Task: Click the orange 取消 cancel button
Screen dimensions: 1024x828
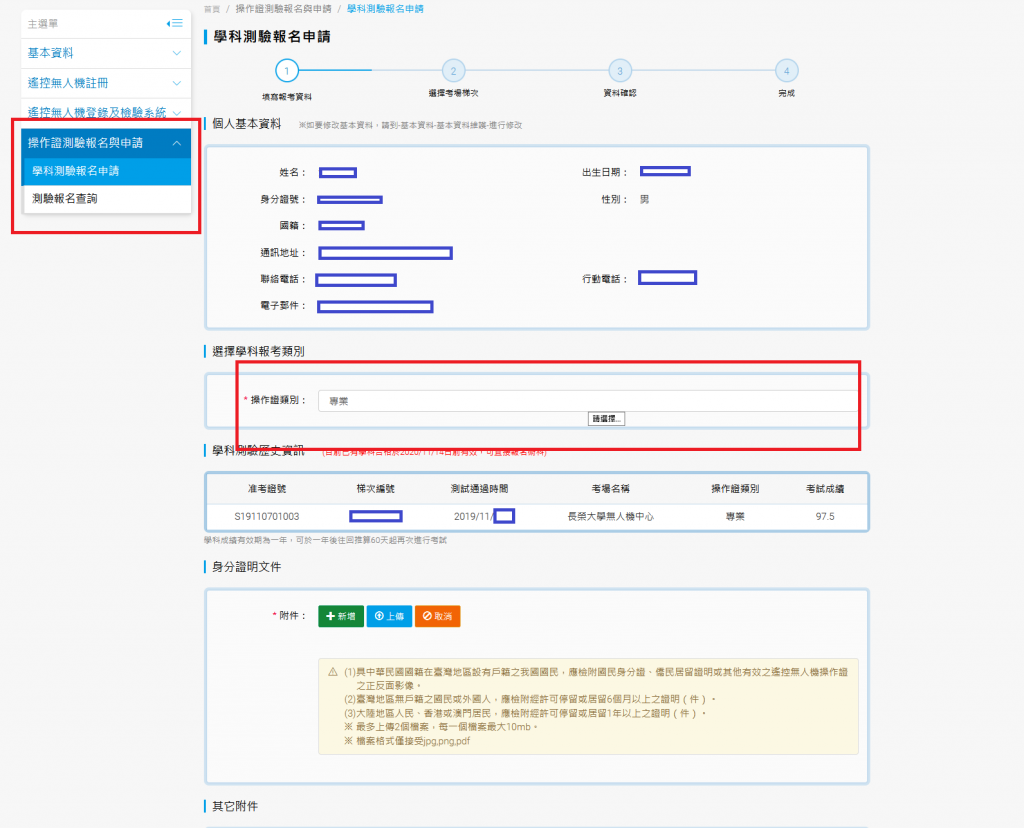Action: pyautogui.click(x=437, y=617)
